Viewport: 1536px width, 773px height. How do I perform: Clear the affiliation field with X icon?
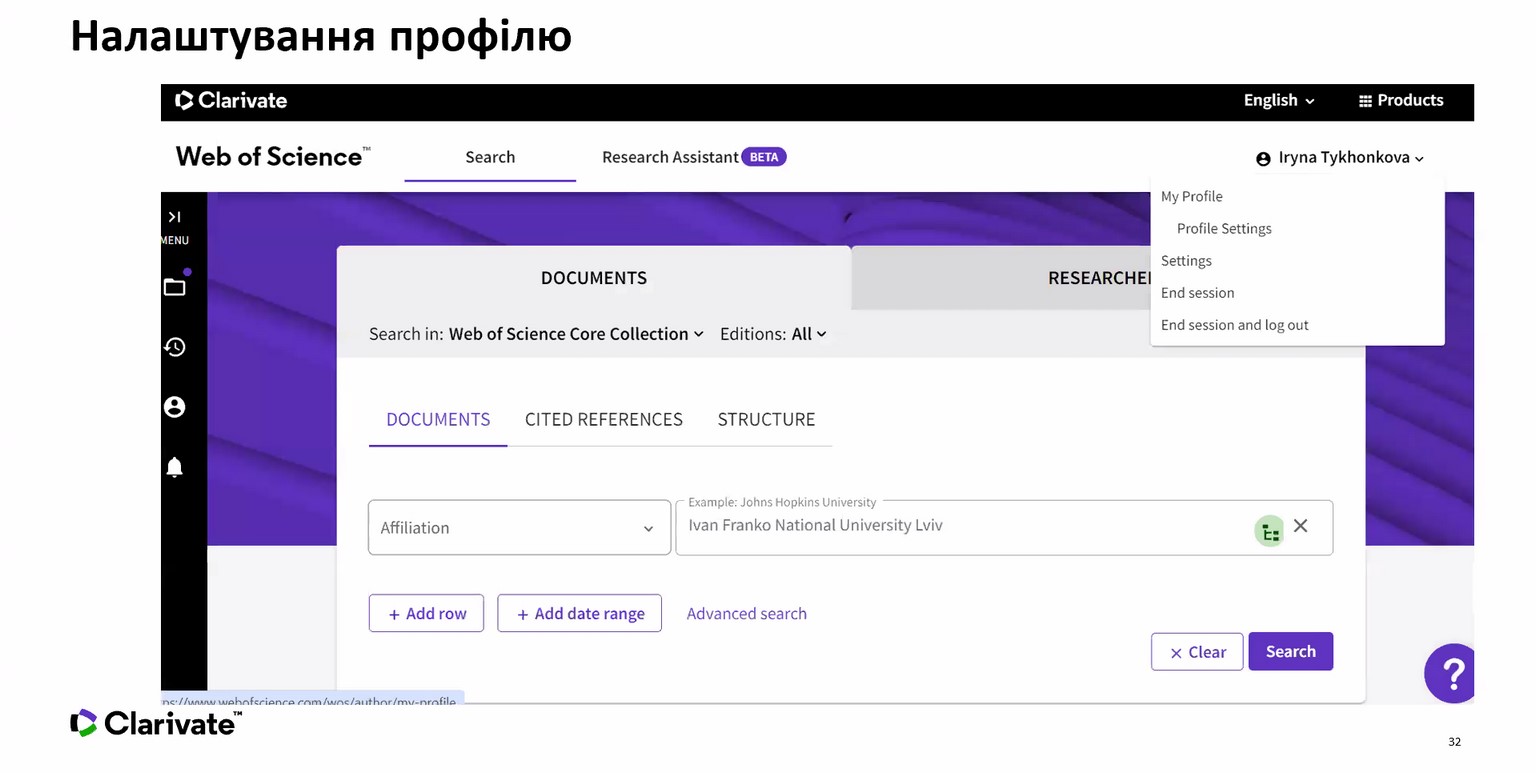point(1300,526)
